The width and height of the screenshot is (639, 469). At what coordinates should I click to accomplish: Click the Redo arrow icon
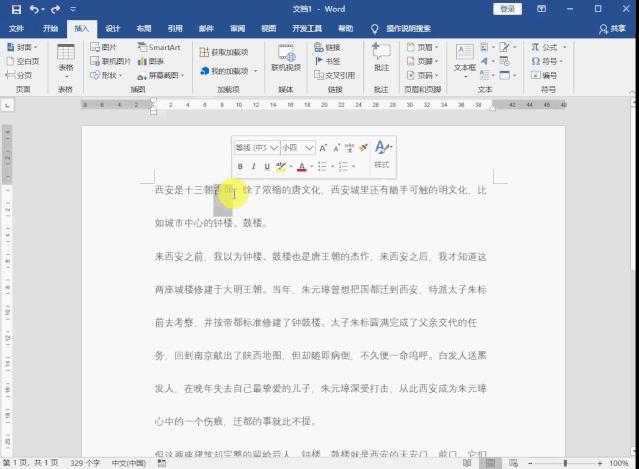point(56,9)
